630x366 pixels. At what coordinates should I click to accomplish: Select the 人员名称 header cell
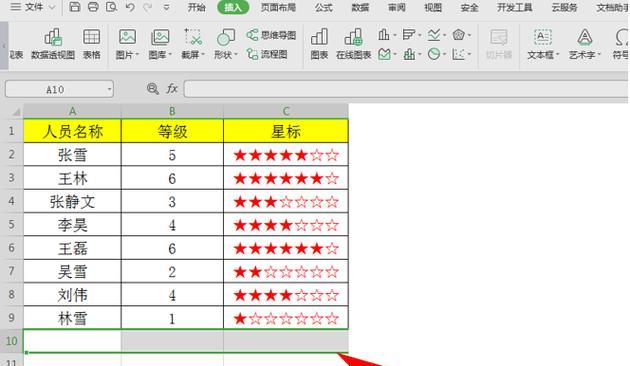tap(72, 131)
